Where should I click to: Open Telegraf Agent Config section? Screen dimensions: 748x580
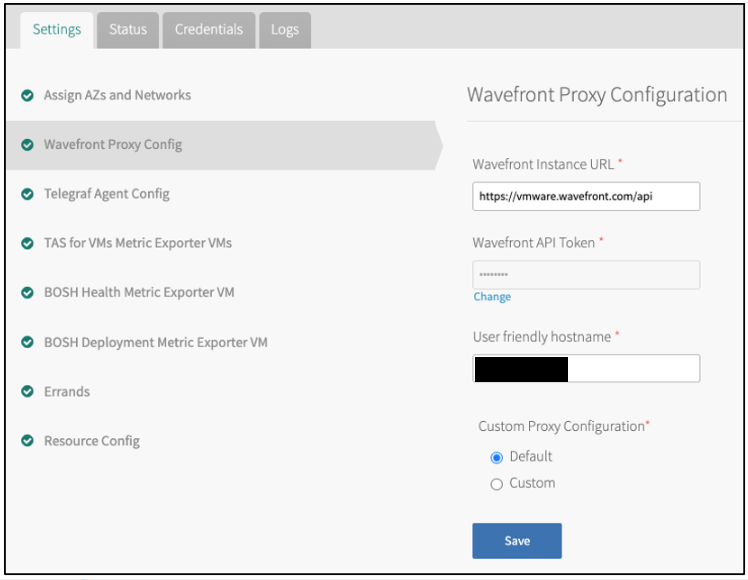(x=106, y=194)
